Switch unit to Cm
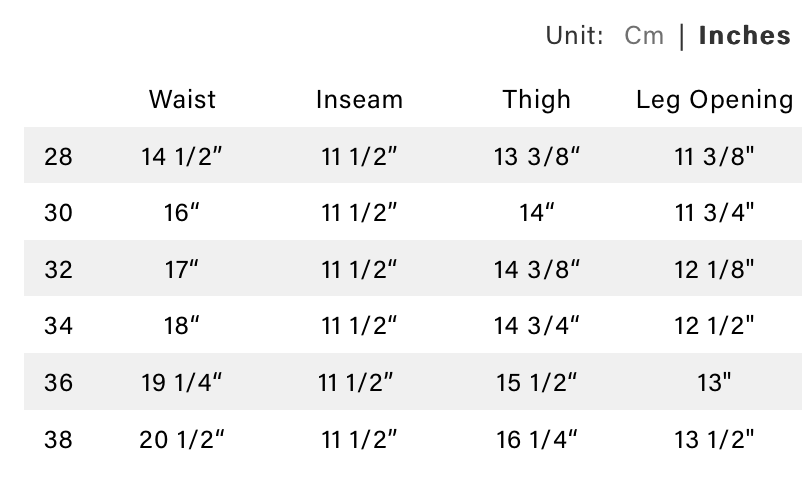The width and height of the screenshot is (802, 480). 643,36
